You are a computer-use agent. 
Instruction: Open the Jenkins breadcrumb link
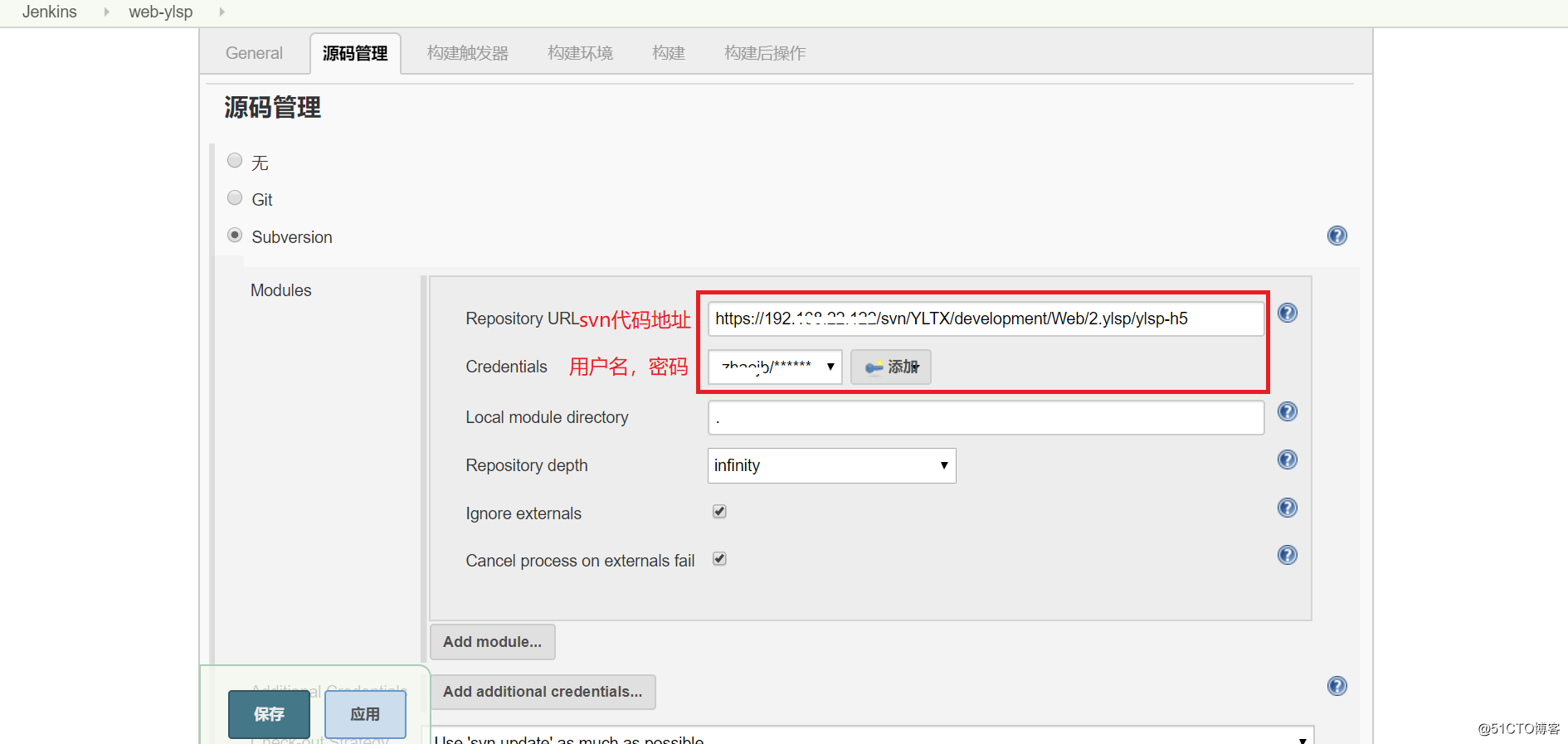click(50, 12)
